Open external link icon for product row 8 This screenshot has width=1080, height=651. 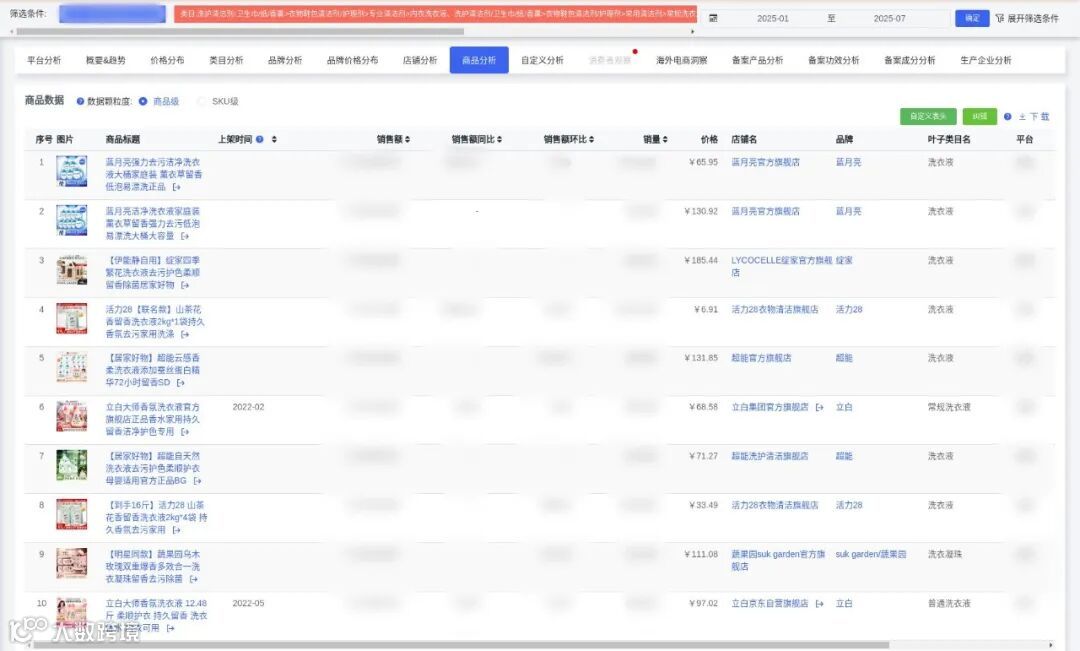tap(176, 530)
